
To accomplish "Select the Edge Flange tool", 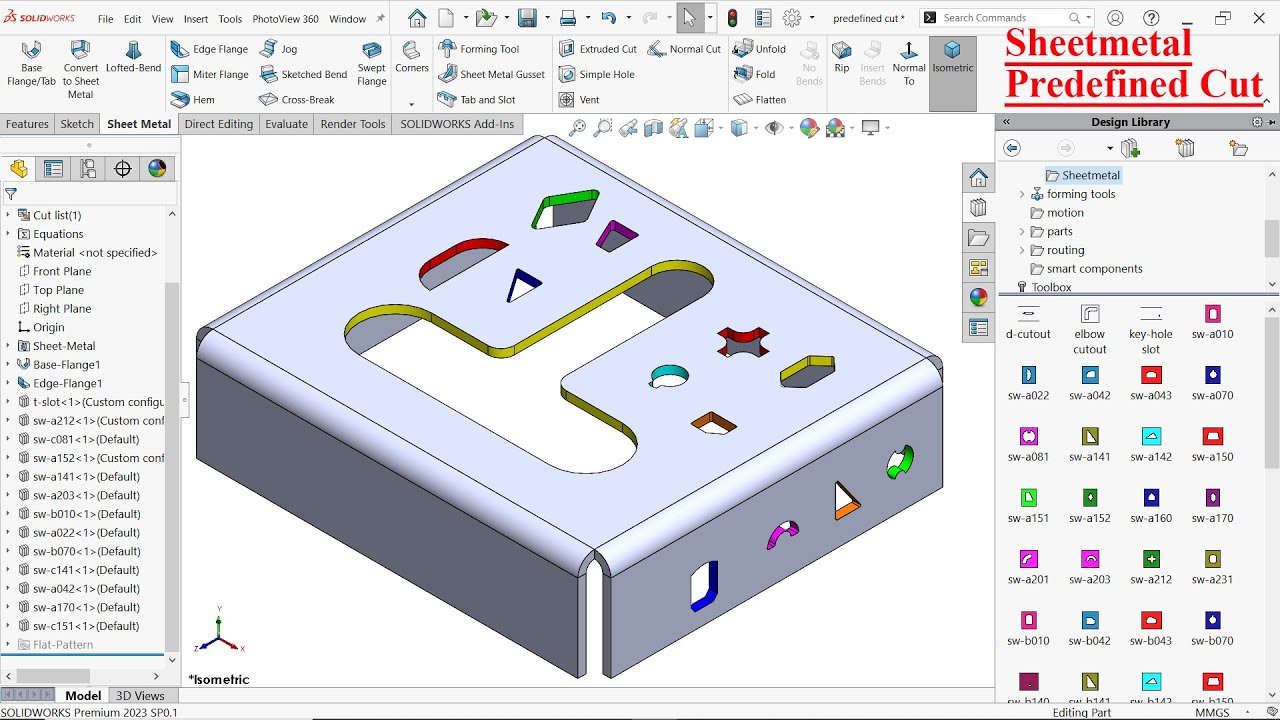I will (x=209, y=49).
